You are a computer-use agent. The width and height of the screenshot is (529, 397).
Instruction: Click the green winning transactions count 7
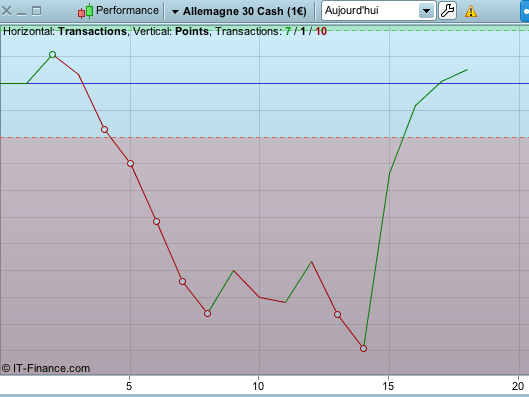(288, 31)
